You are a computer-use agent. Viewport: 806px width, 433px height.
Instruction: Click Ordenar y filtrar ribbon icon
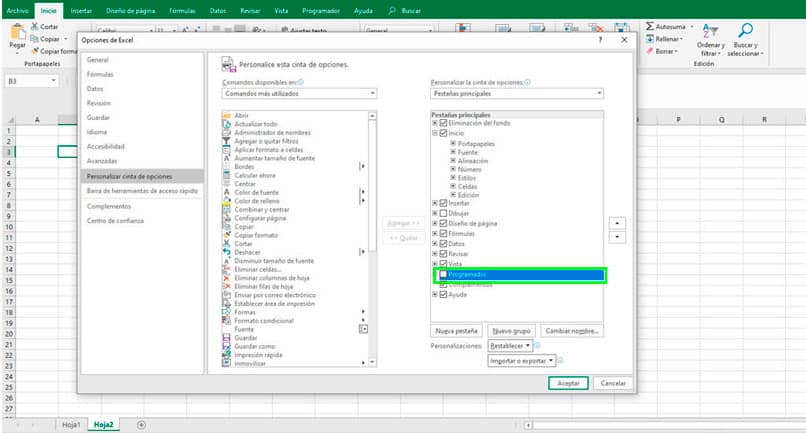[710, 30]
